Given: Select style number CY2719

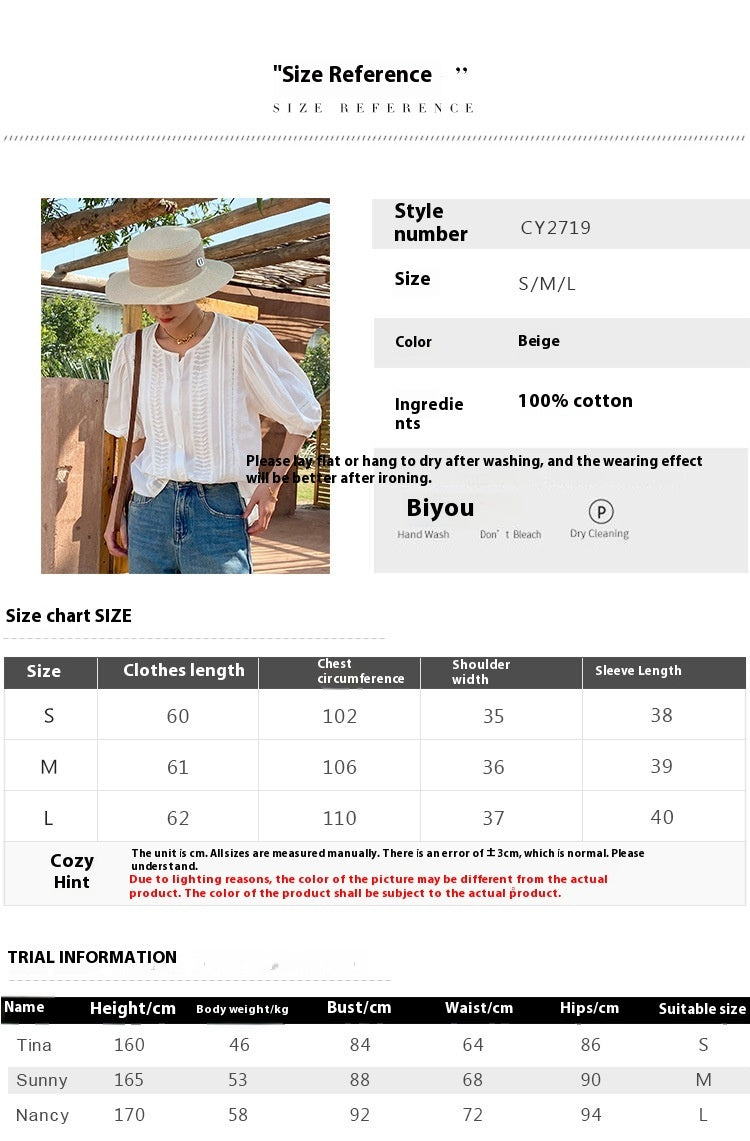Looking at the screenshot, I should [555, 228].
